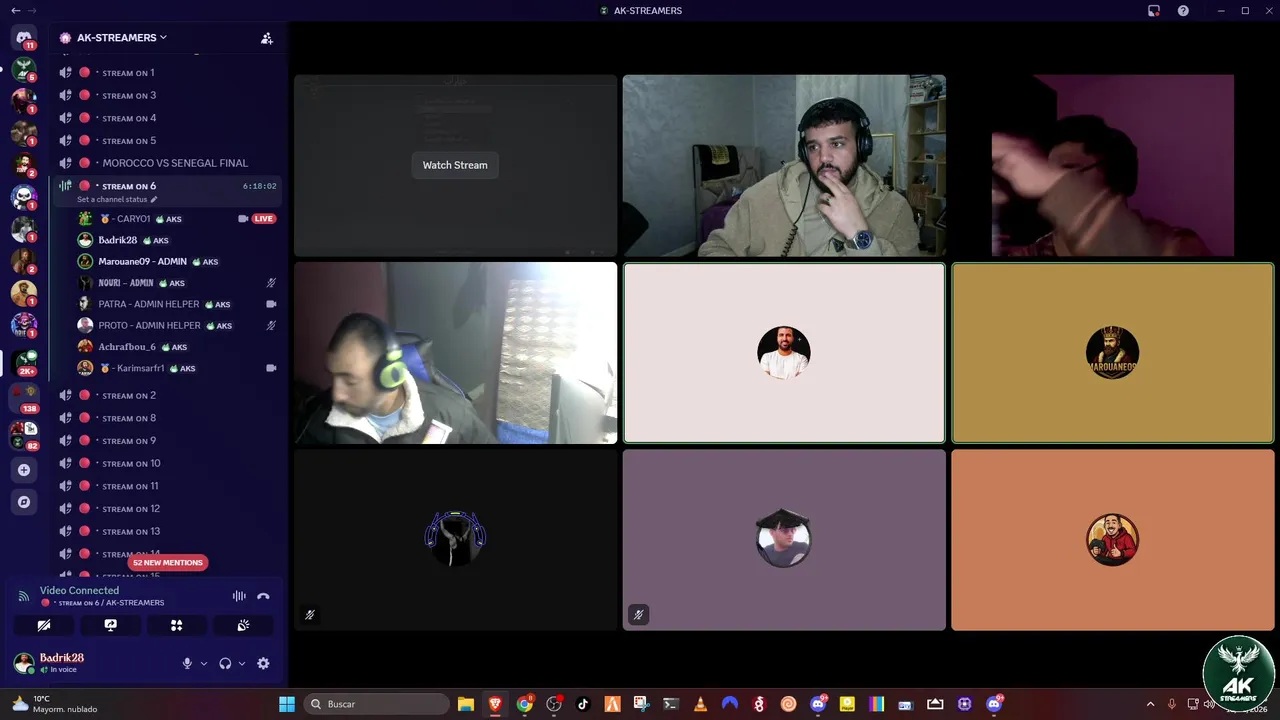1280x720 pixels.
Task: Click the server icon with 2K+ badge
Action: pyautogui.click(x=24, y=361)
